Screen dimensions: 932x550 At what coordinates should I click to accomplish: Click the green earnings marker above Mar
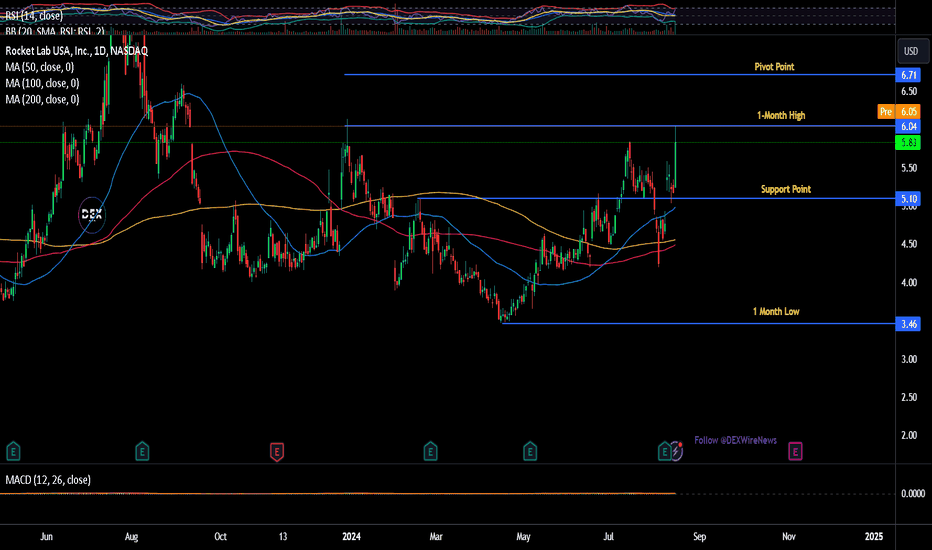pyautogui.click(x=430, y=451)
